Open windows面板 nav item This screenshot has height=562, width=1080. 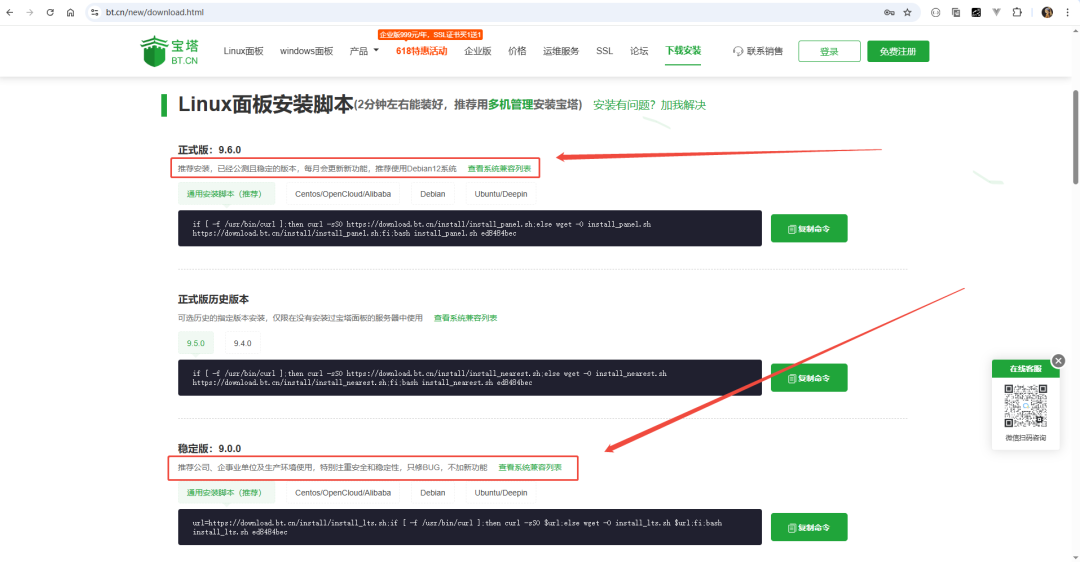(307, 51)
